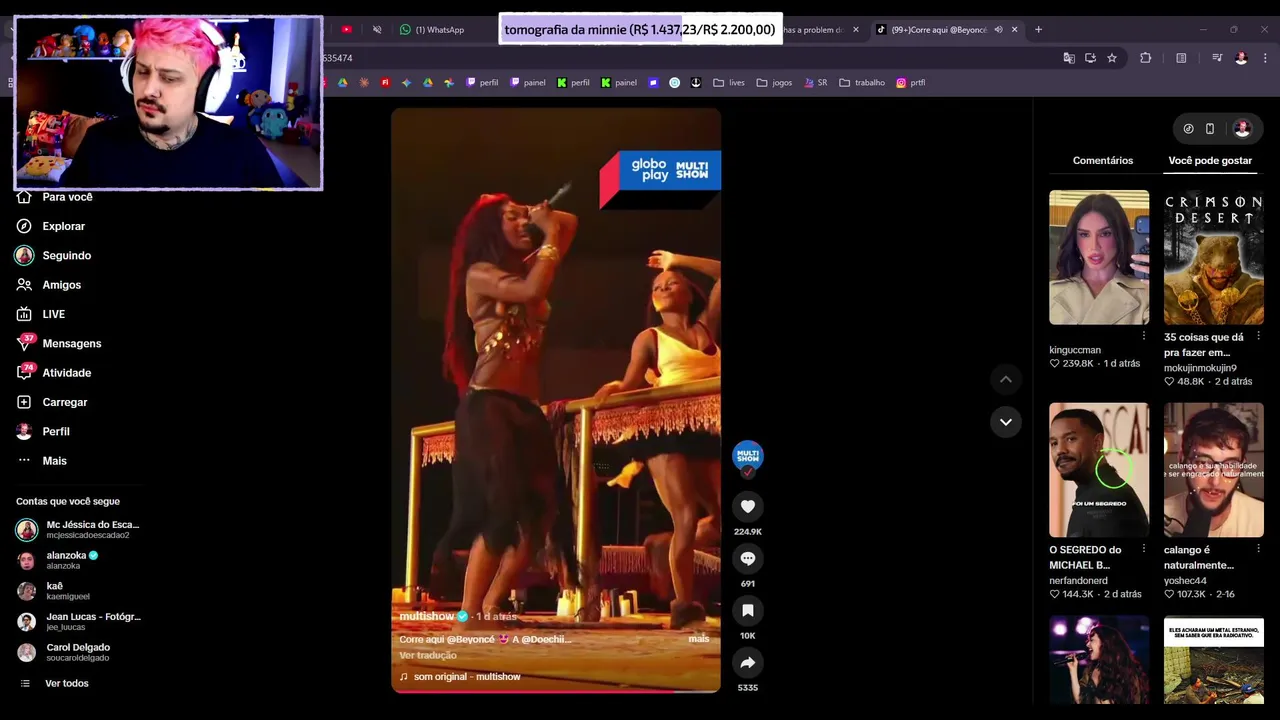Save the video with the bookmark button

747,611
